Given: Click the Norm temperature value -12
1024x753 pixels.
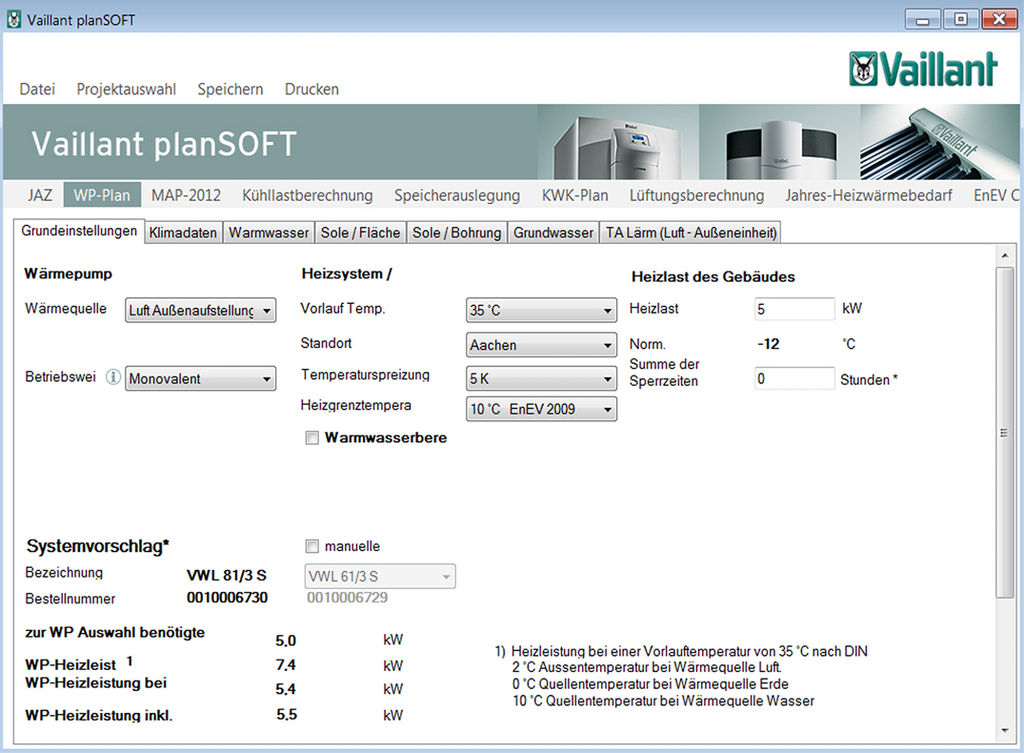Looking at the screenshot, I should pyautogui.click(x=769, y=344).
